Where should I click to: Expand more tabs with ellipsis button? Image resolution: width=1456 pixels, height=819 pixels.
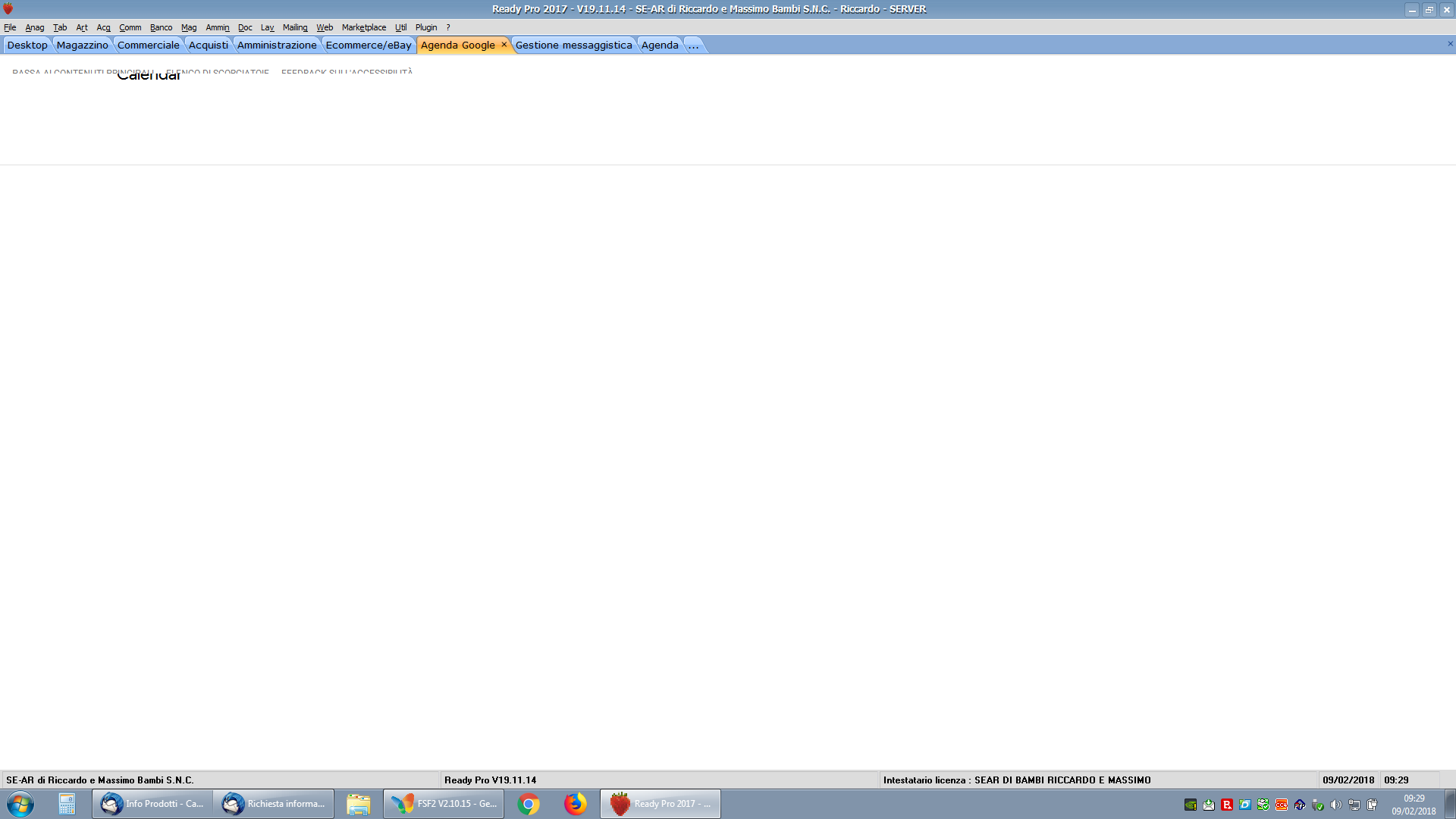[x=693, y=45]
